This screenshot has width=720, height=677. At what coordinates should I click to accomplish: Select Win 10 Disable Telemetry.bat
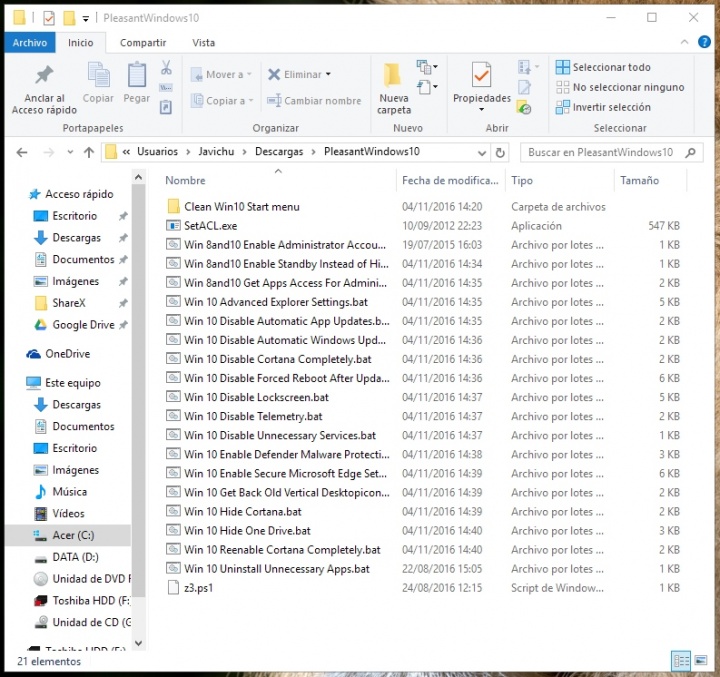244,416
